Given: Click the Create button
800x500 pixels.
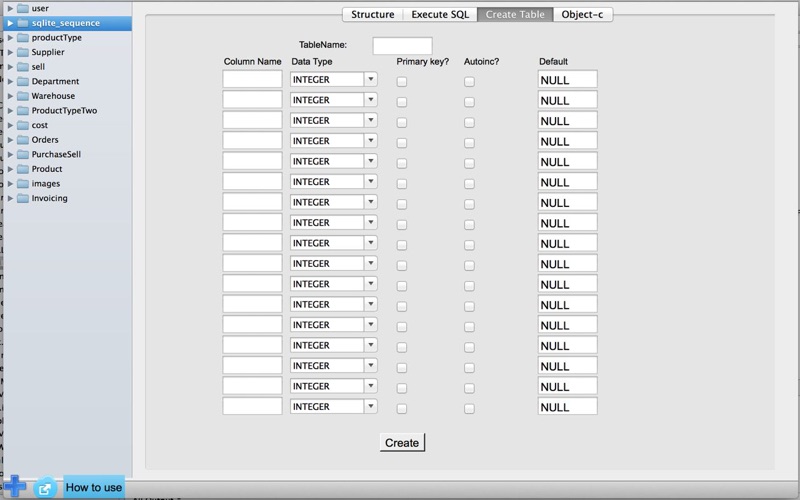Looking at the screenshot, I should (402, 443).
